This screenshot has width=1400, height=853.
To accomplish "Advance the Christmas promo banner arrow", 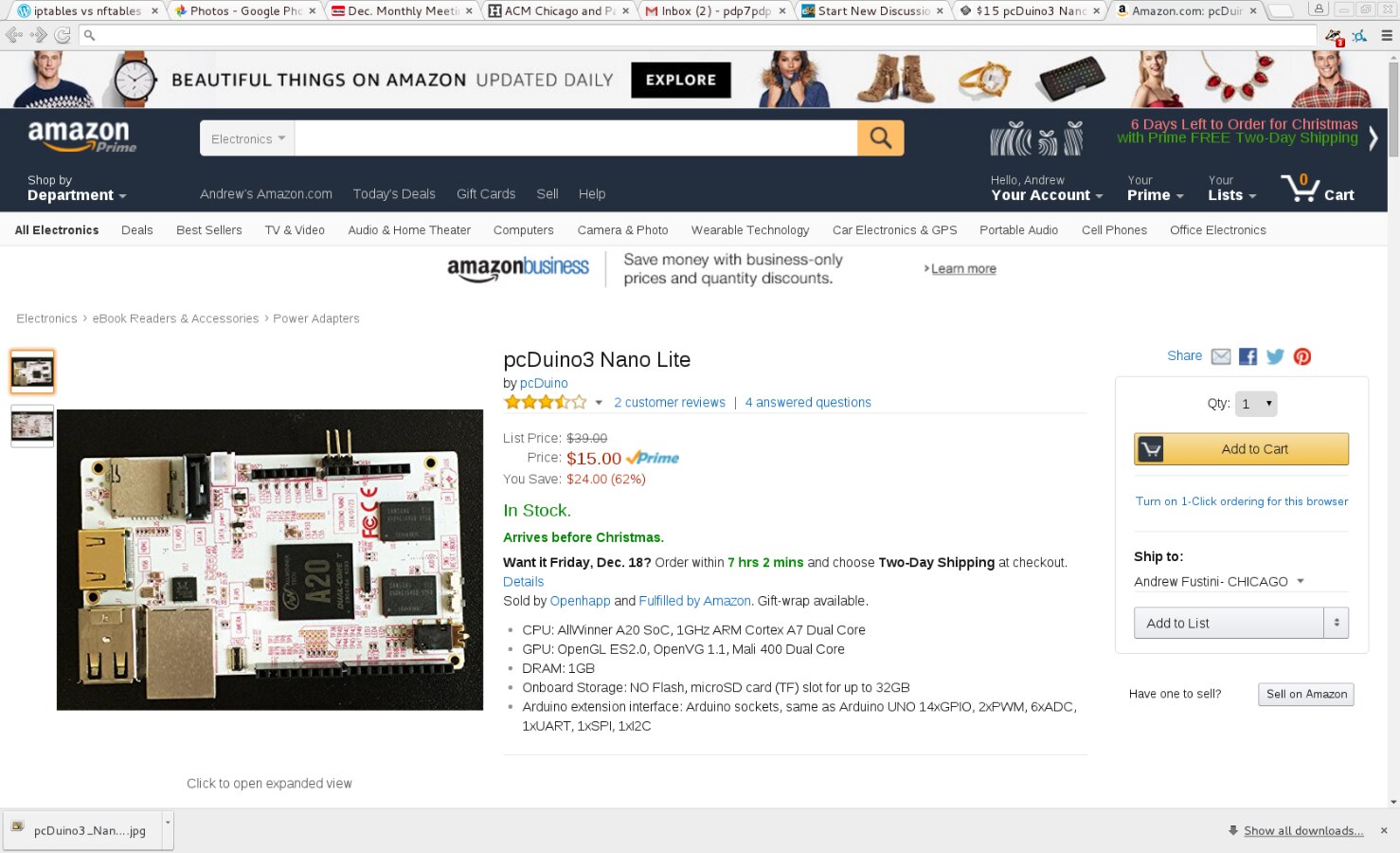I will 1373,138.
